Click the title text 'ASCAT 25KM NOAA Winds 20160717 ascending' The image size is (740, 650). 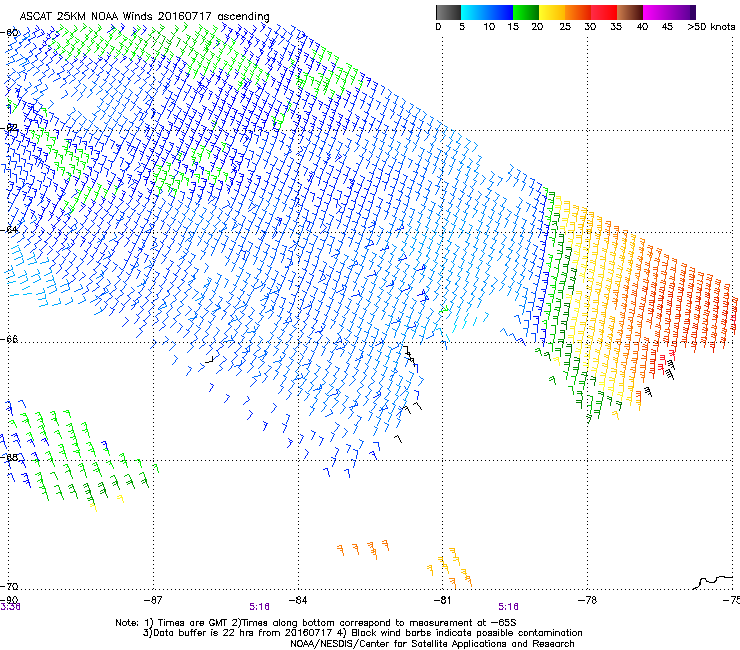[x=144, y=17]
